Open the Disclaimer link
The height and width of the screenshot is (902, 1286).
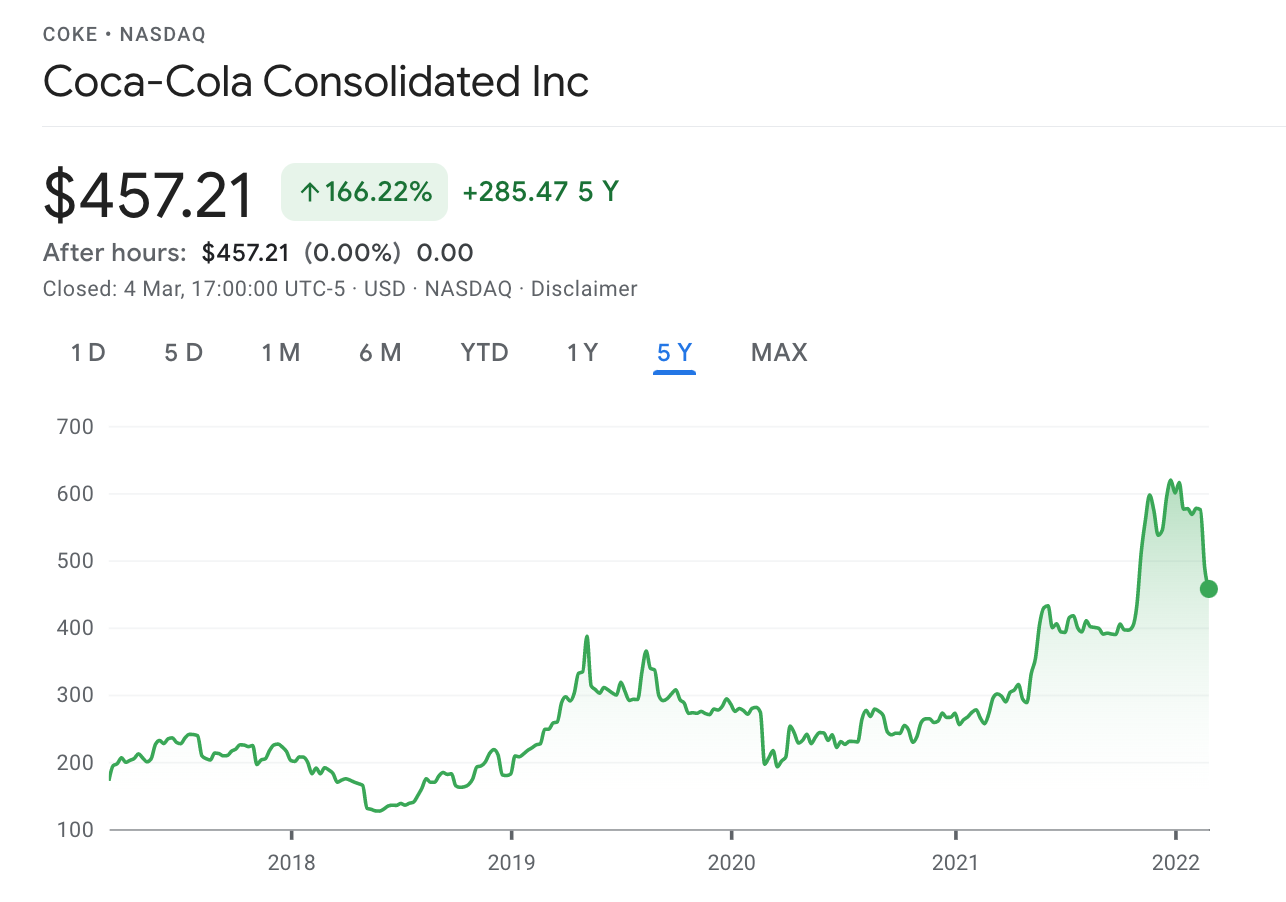[584, 289]
